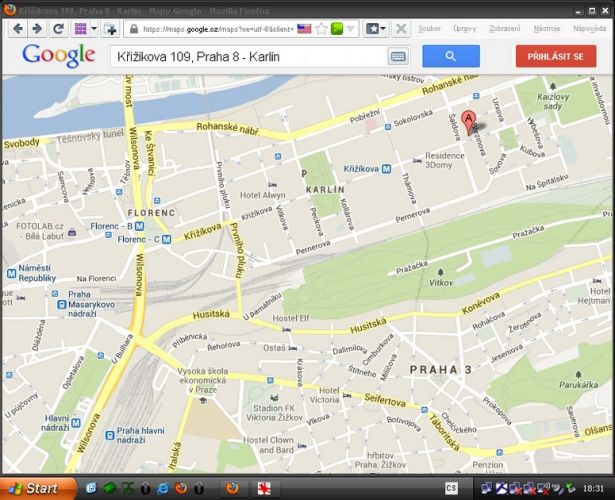615x500 pixels.
Task: Open the Nástroje menu
Action: (547, 29)
